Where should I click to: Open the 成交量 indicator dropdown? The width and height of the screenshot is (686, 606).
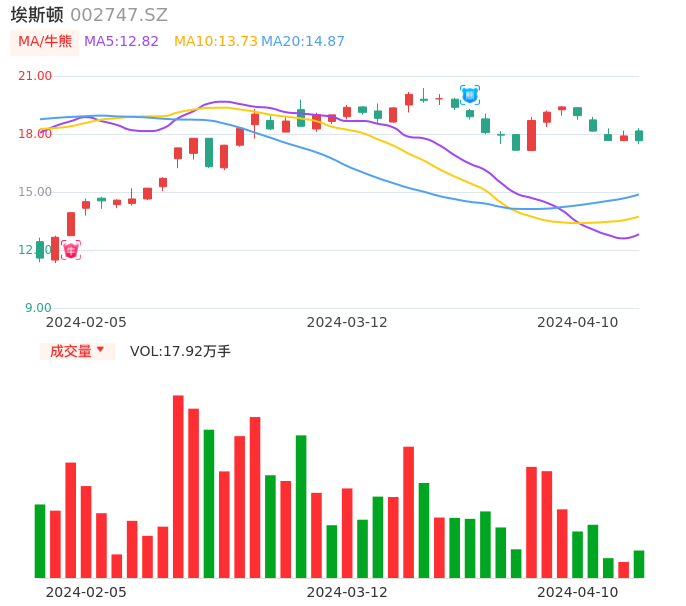(71, 351)
